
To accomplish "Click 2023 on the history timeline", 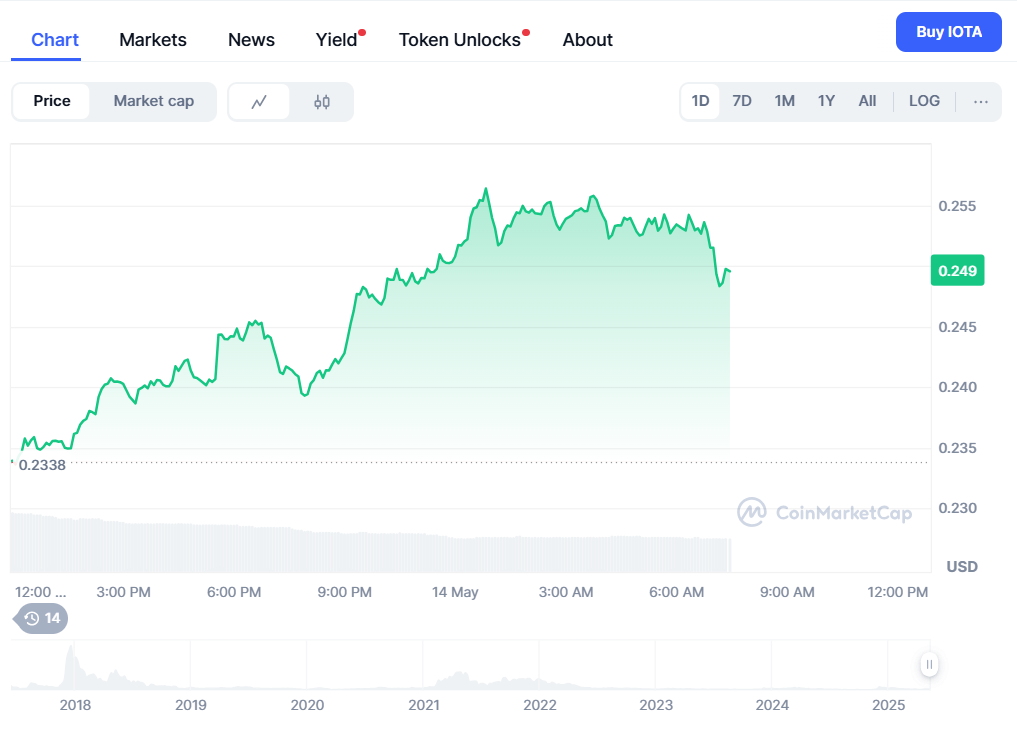I will pyautogui.click(x=656, y=705).
